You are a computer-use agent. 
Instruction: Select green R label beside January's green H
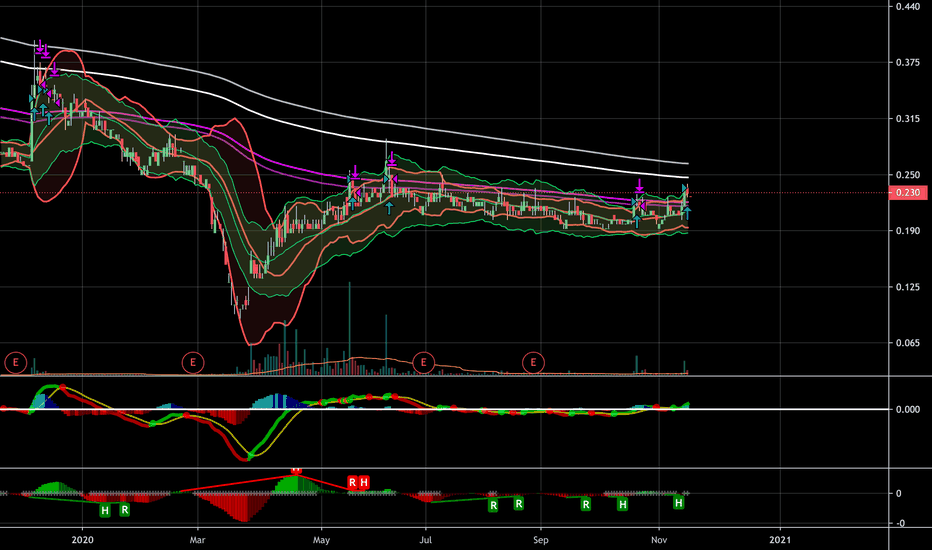[124, 510]
